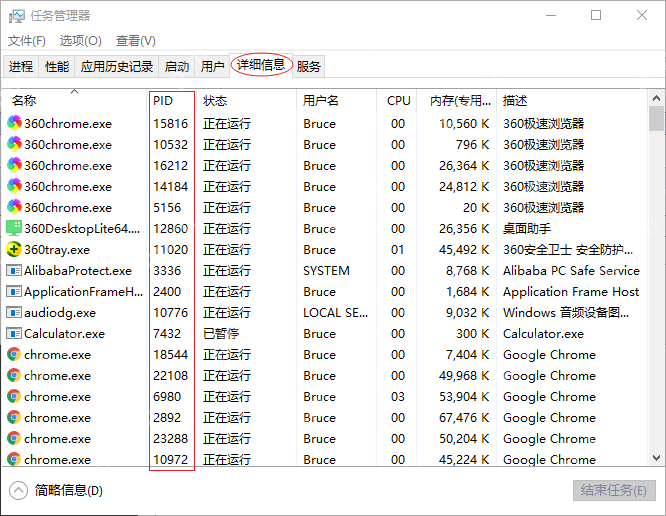Click memory value 67,476 K

[464, 417]
